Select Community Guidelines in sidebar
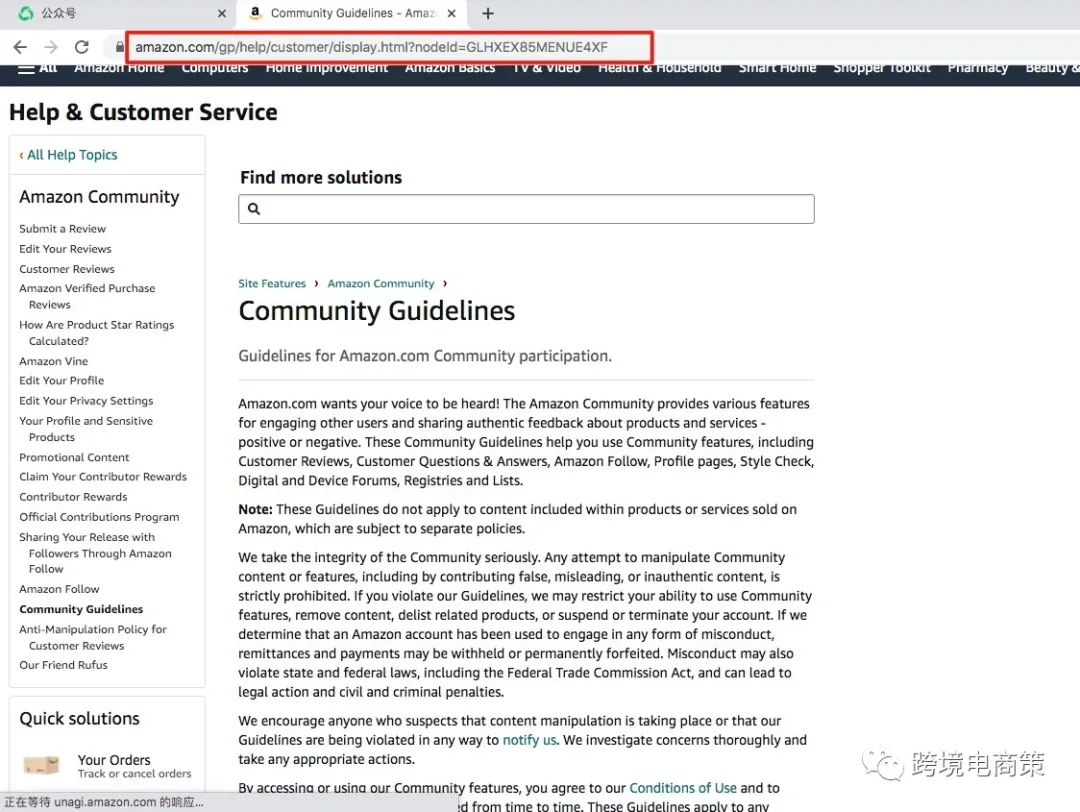Image resolution: width=1080 pixels, height=812 pixels. pos(81,609)
